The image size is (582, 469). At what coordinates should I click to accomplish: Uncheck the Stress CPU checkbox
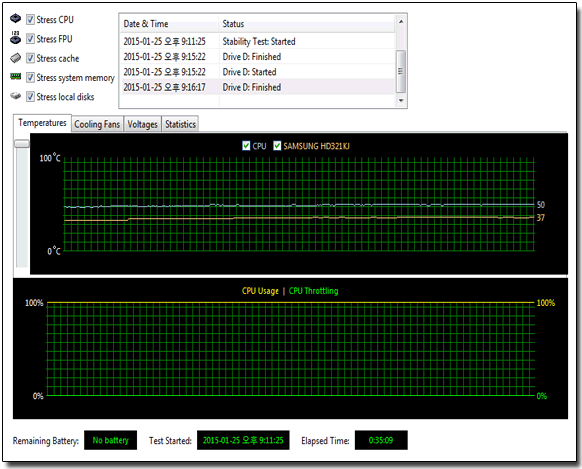(30, 19)
